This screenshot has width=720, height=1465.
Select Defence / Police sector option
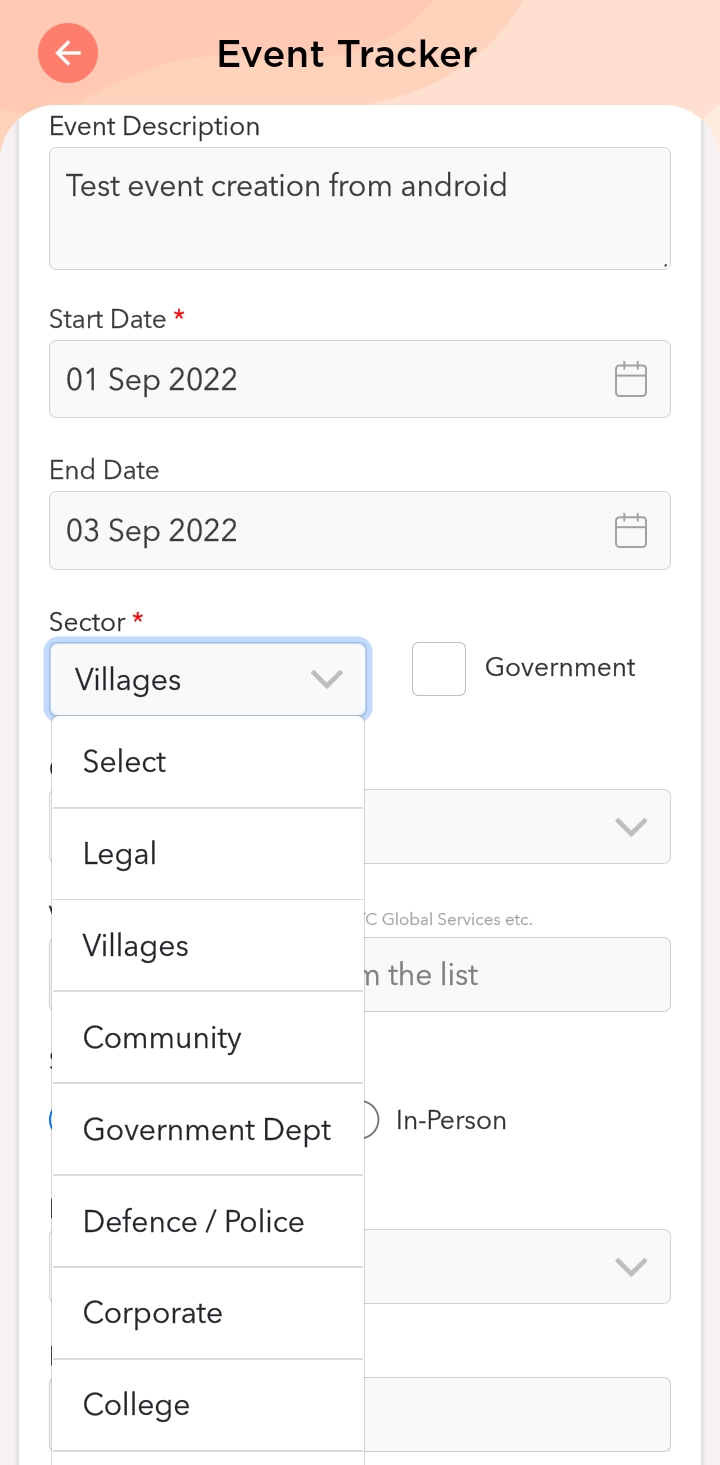(x=208, y=1222)
